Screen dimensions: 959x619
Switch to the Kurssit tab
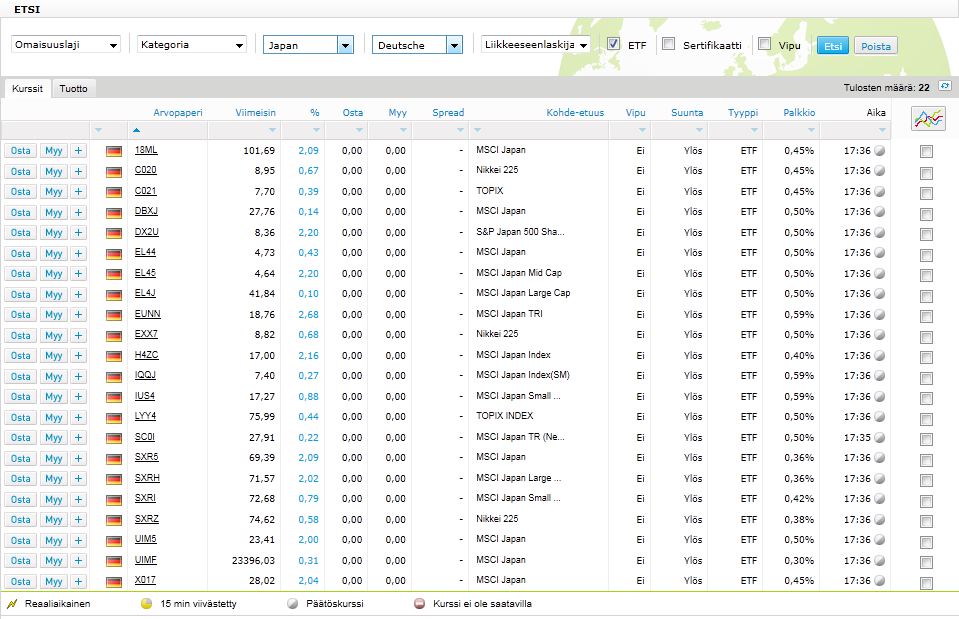tap(28, 89)
